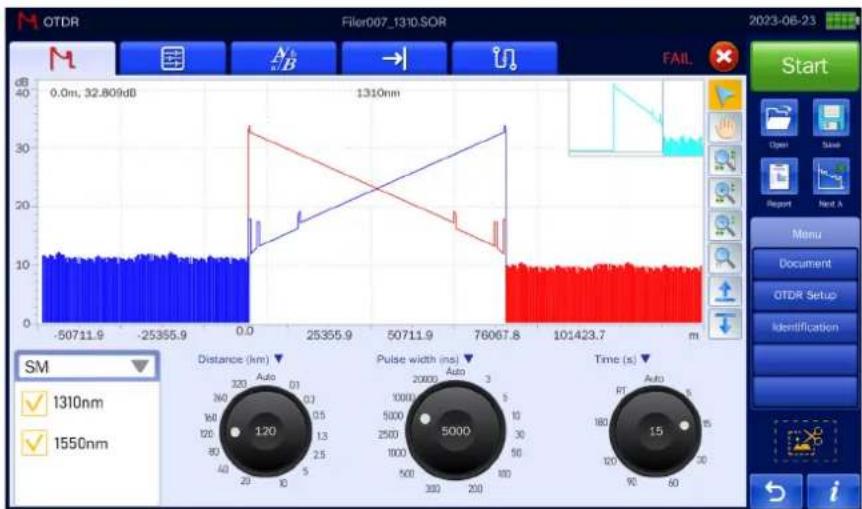This screenshot has height=509, width=862.
Task: Open the Document menu item
Action: [805, 264]
